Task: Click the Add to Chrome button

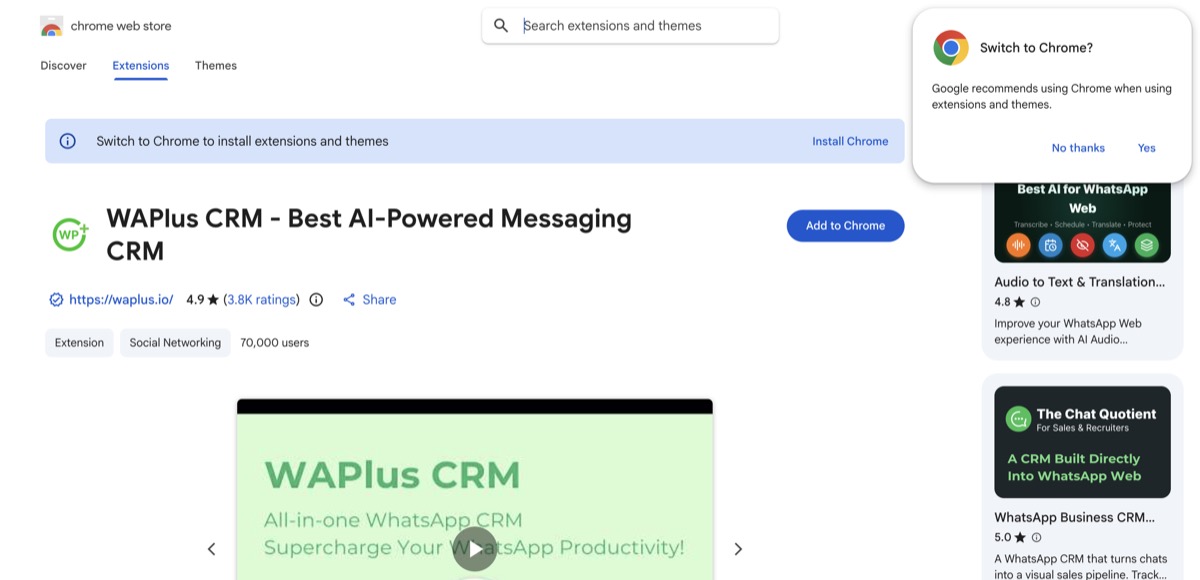Action: click(x=845, y=226)
